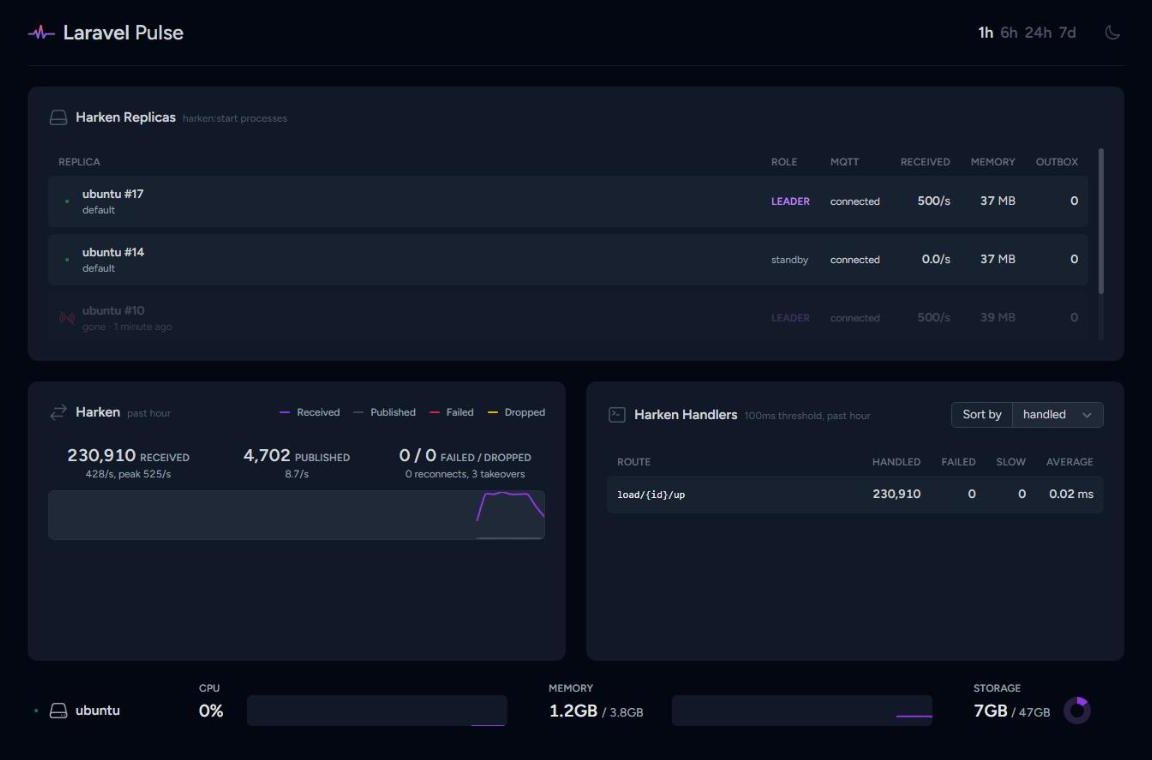Click the memory usage sparkline chart

click(x=802, y=711)
